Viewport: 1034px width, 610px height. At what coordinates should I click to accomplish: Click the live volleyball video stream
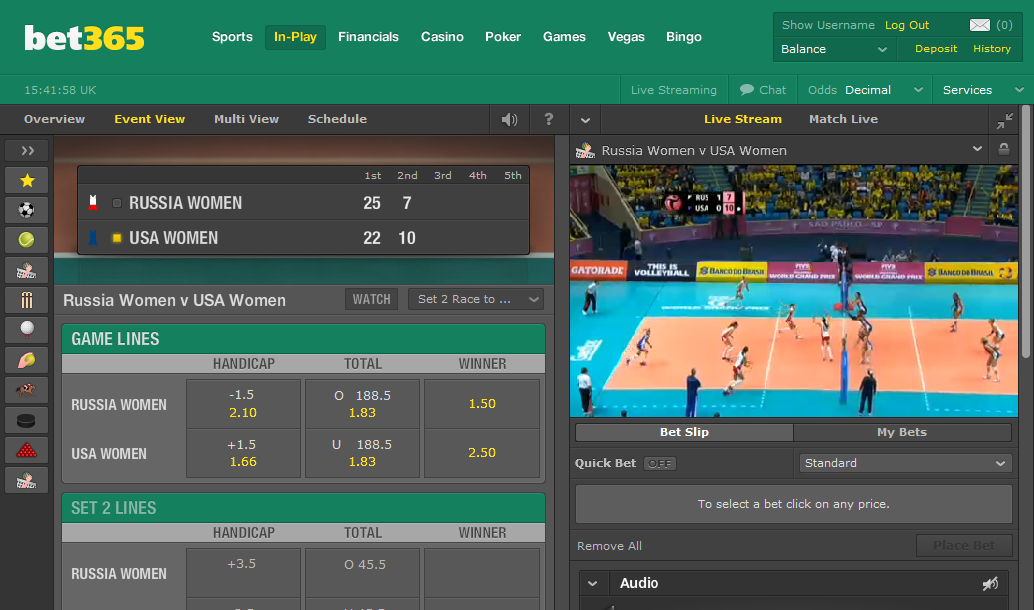click(794, 291)
